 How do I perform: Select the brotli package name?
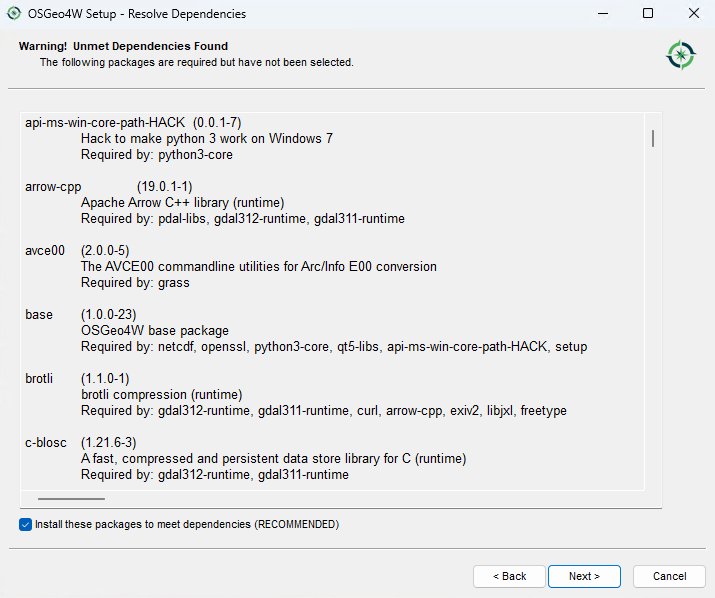[41, 379]
